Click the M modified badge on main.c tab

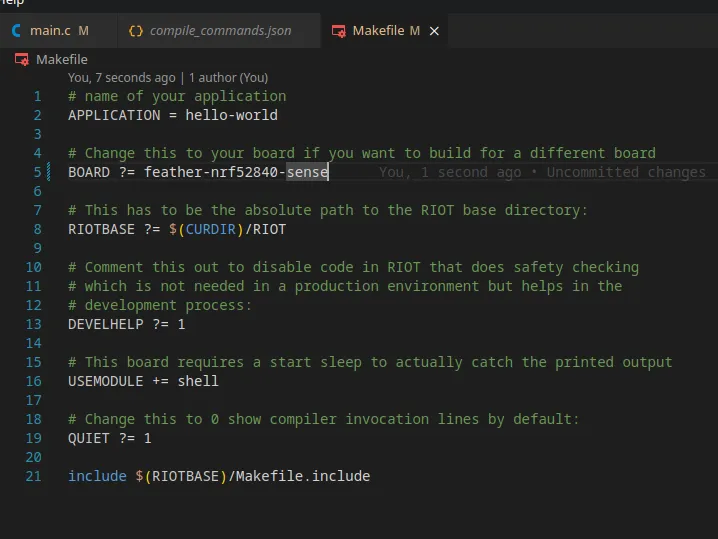[x=83, y=31]
